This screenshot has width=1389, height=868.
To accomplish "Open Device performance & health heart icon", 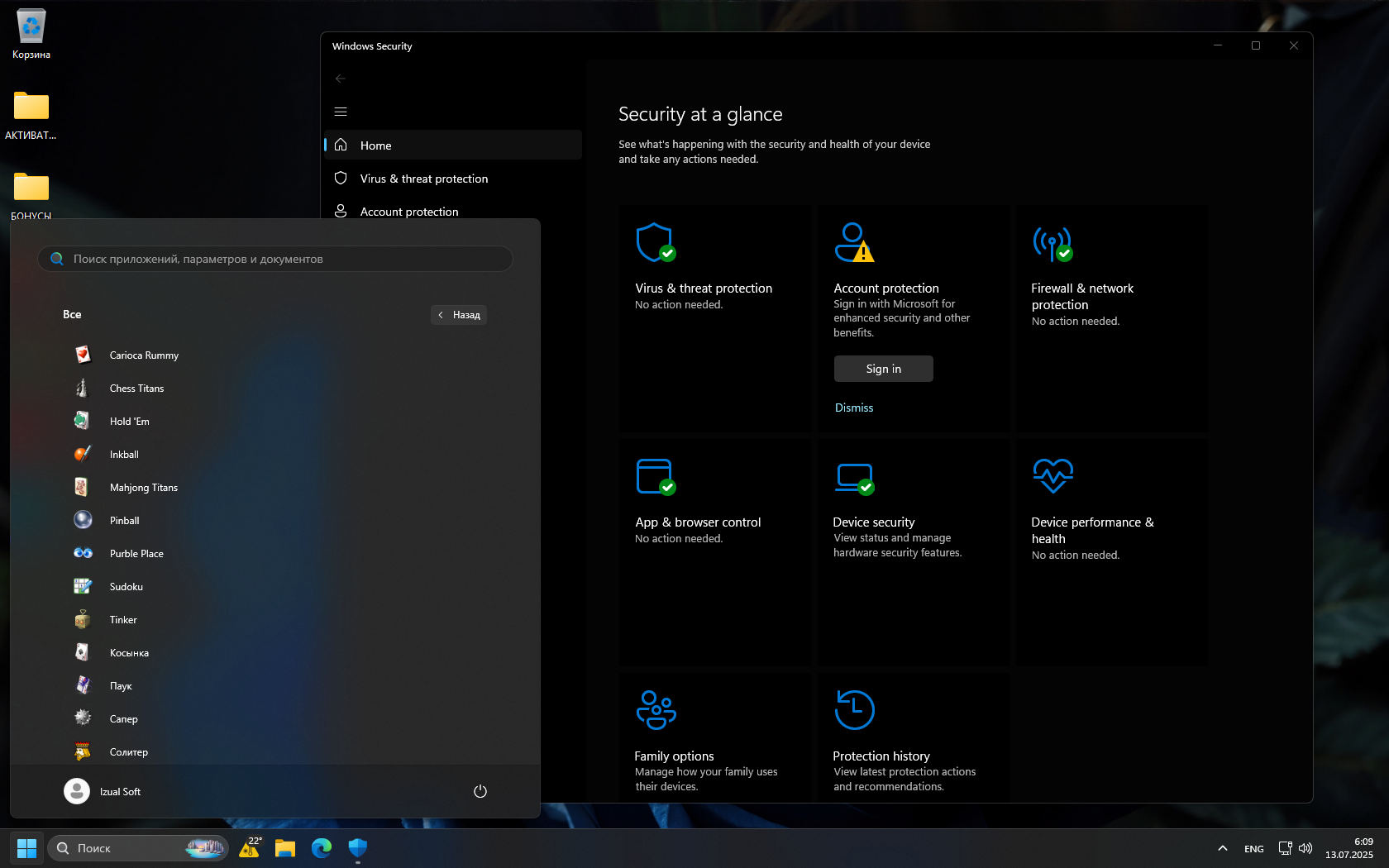I will tap(1052, 475).
